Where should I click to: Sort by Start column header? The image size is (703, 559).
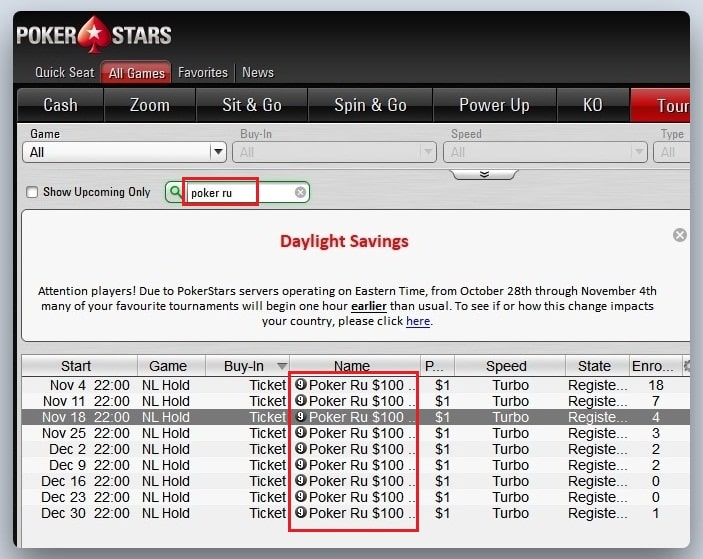click(79, 366)
